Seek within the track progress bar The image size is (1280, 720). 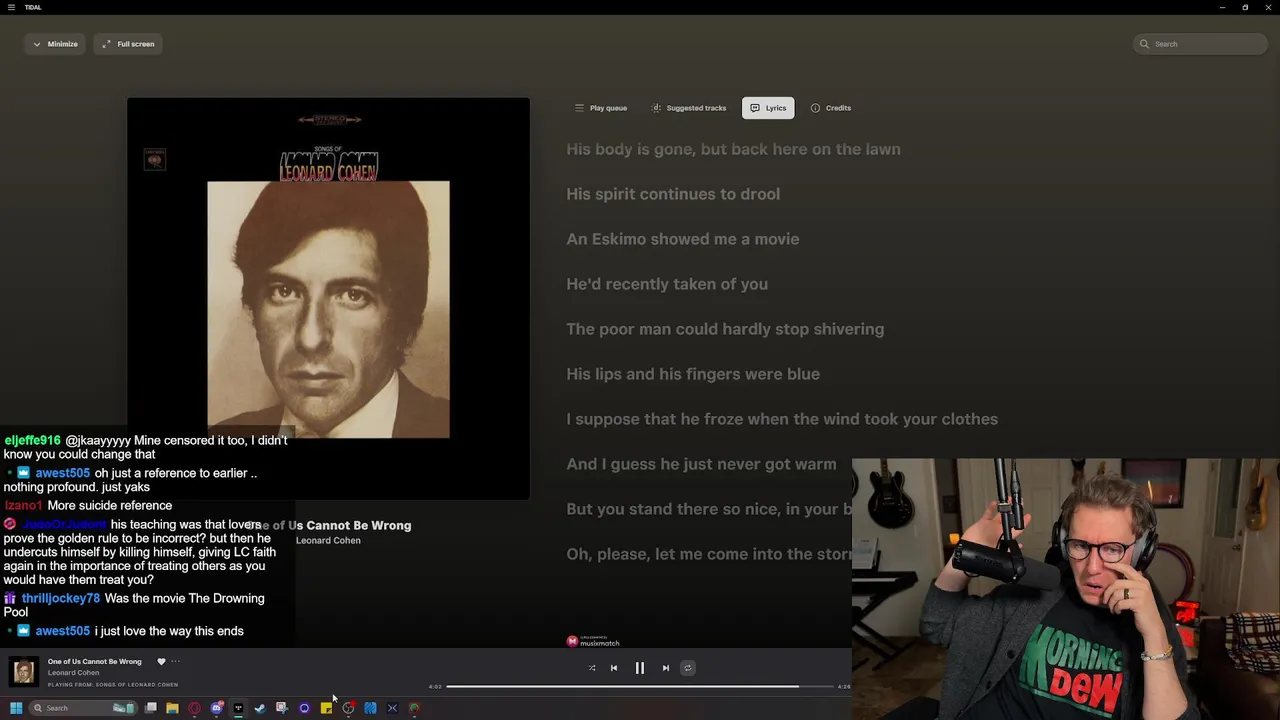[640, 687]
